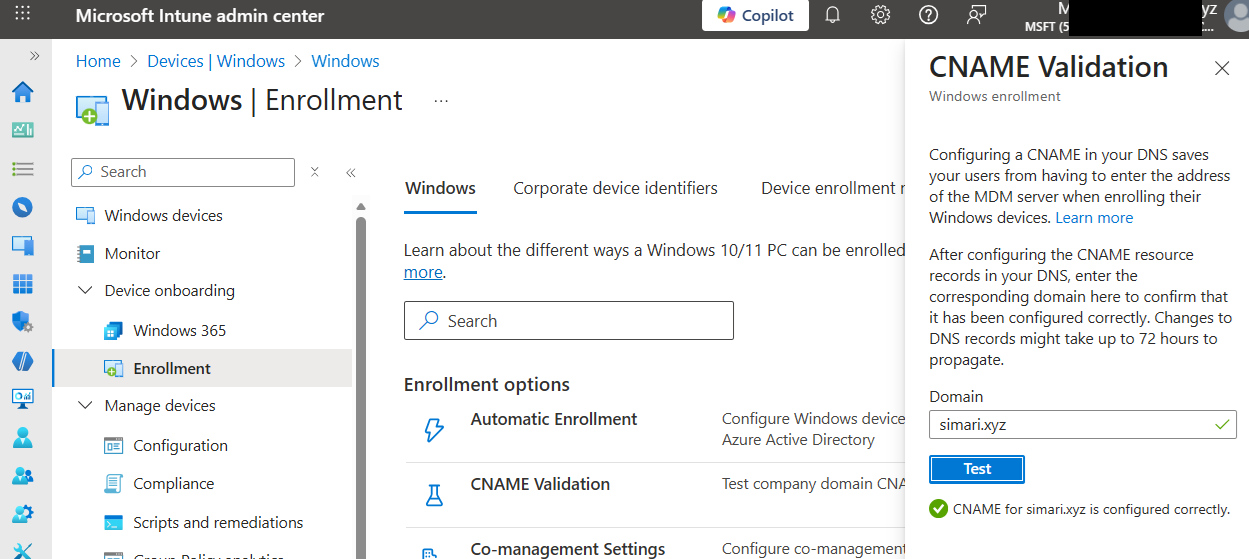Viewport: 1249px width, 559px height.
Task: Open the blue slanted-stripe icon in the nav rail
Action: (x=22, y=360)
